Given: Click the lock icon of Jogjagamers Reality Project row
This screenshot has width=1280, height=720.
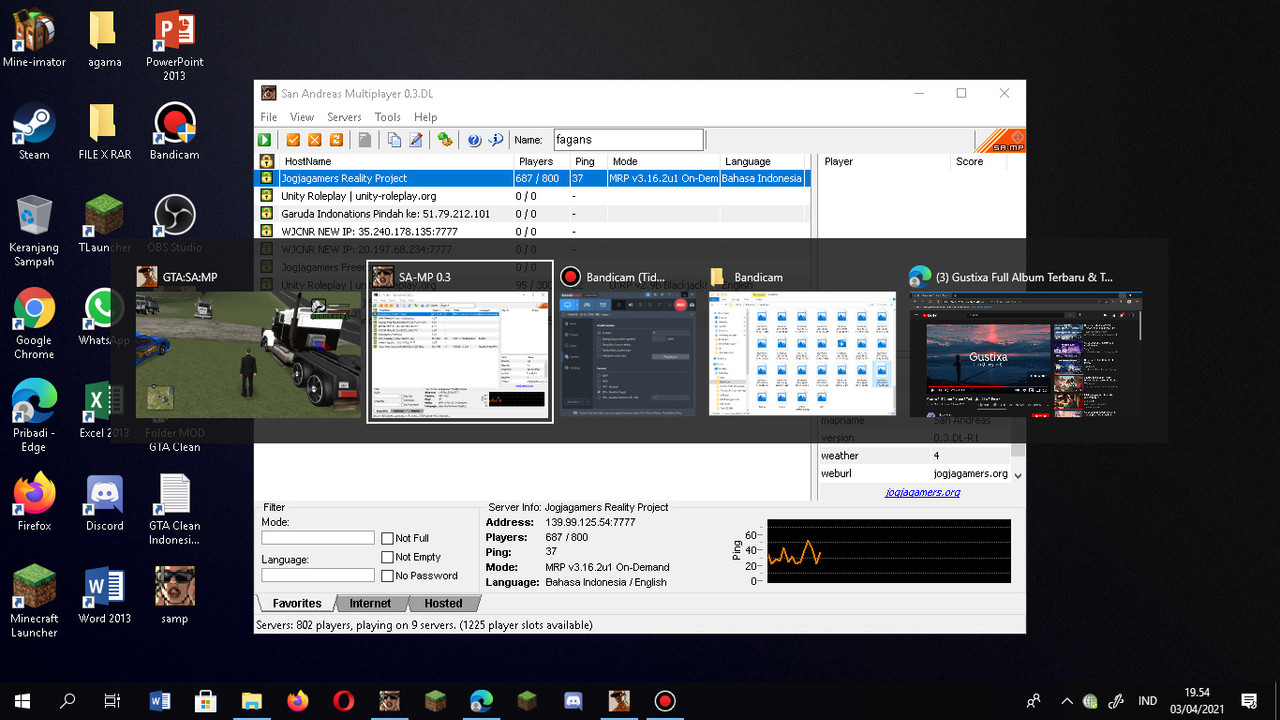Looking at the screenshot, I should point(267,178).
